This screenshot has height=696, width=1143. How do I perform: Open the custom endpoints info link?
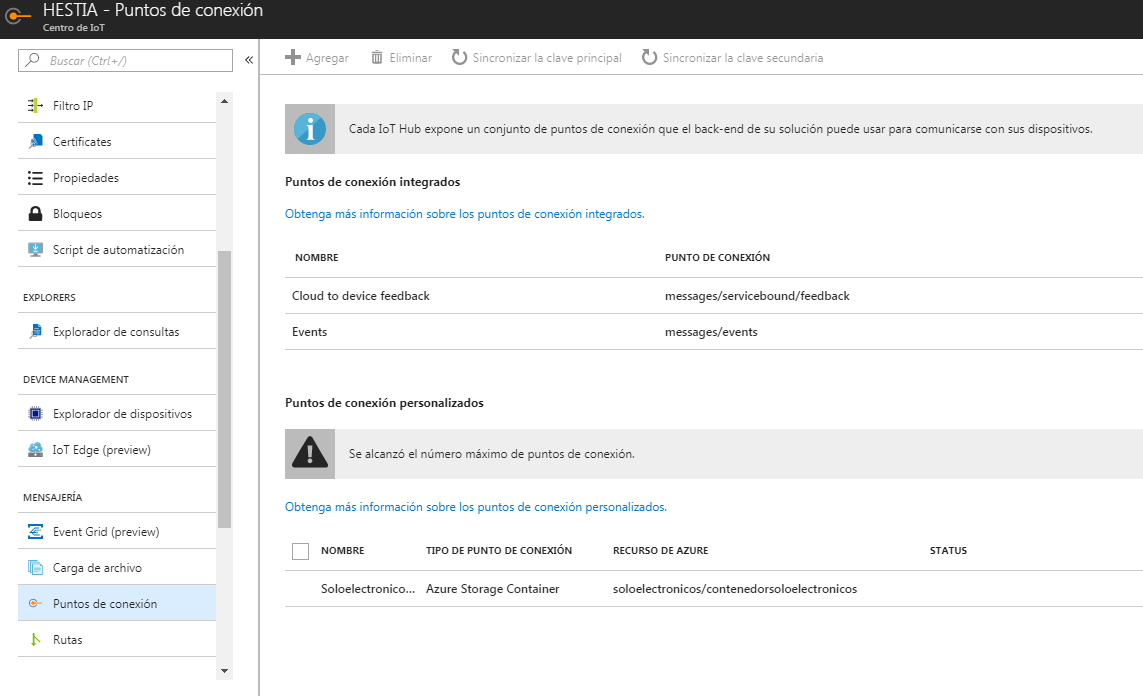pyautogui.click(x=475, y=507)
